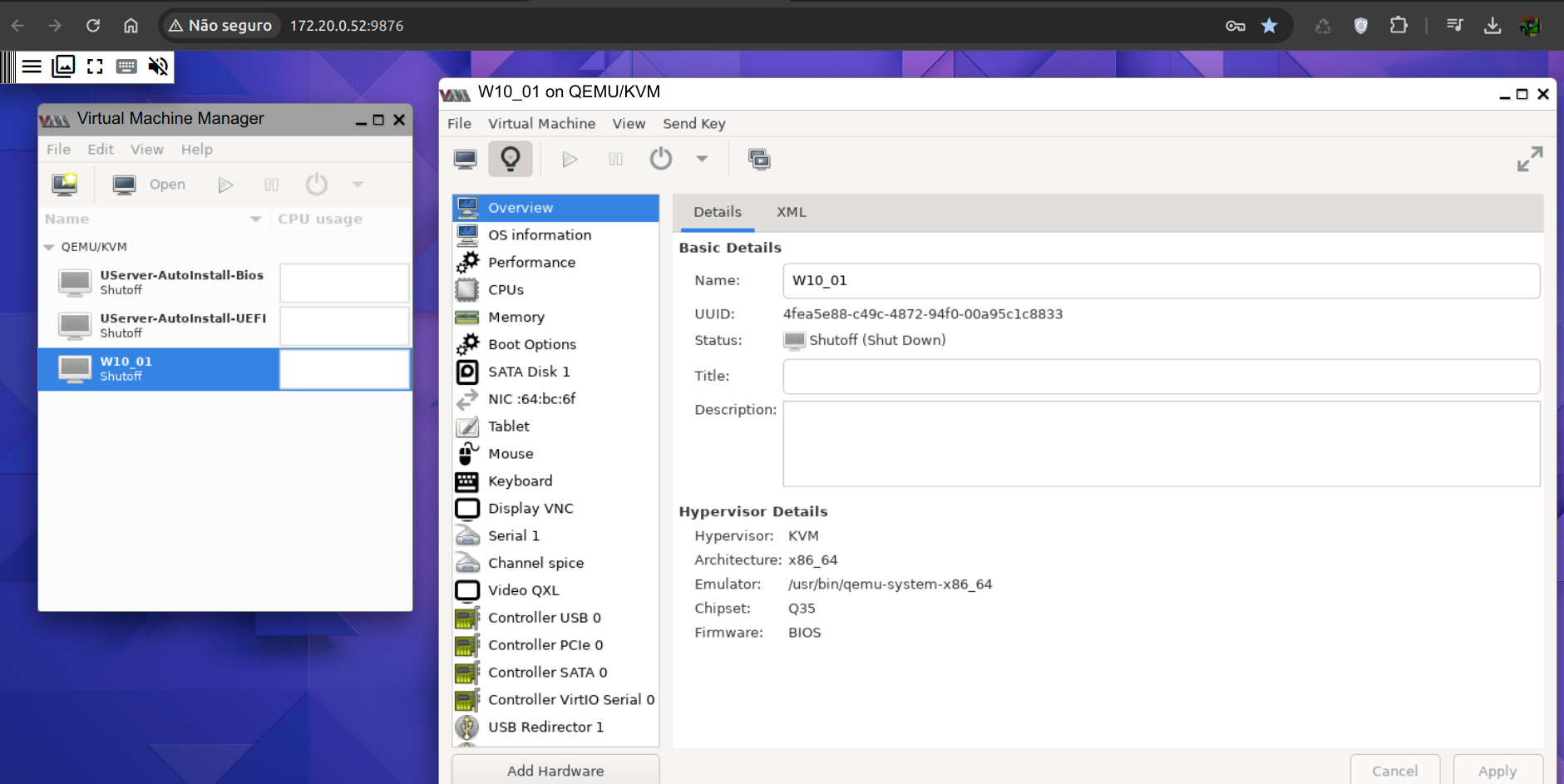Switch to the XML tab
The image size is (1564, 784).
(792, 212)
